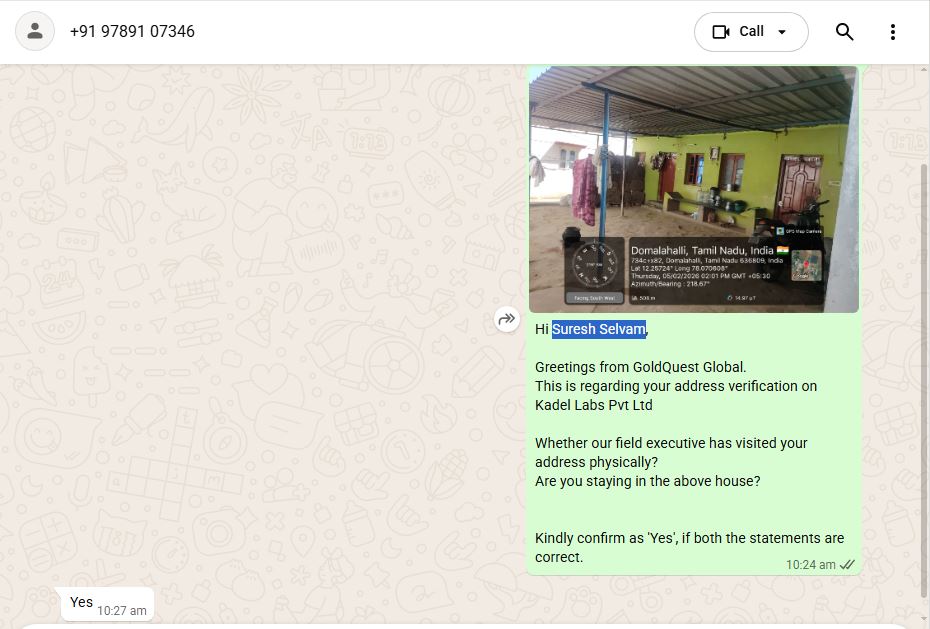Open contact info for +91 97891 07346
The height and width of the screenshot is (629, 930).
(132, 31)
